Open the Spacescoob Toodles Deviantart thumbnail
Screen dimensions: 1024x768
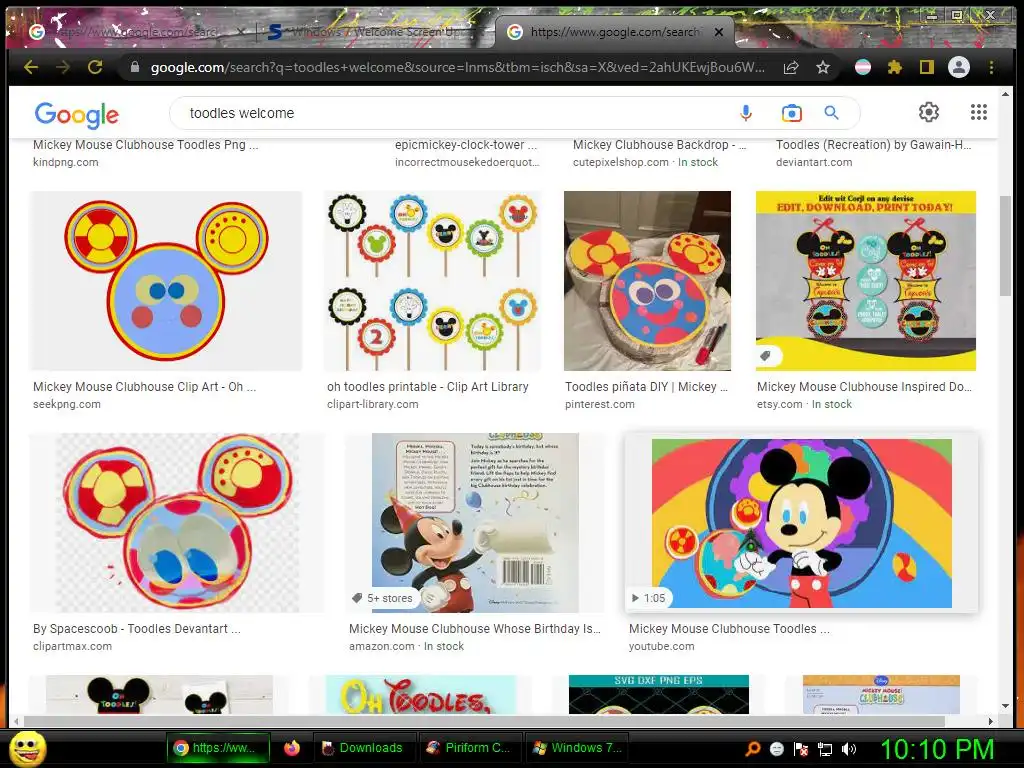point(176,522)
